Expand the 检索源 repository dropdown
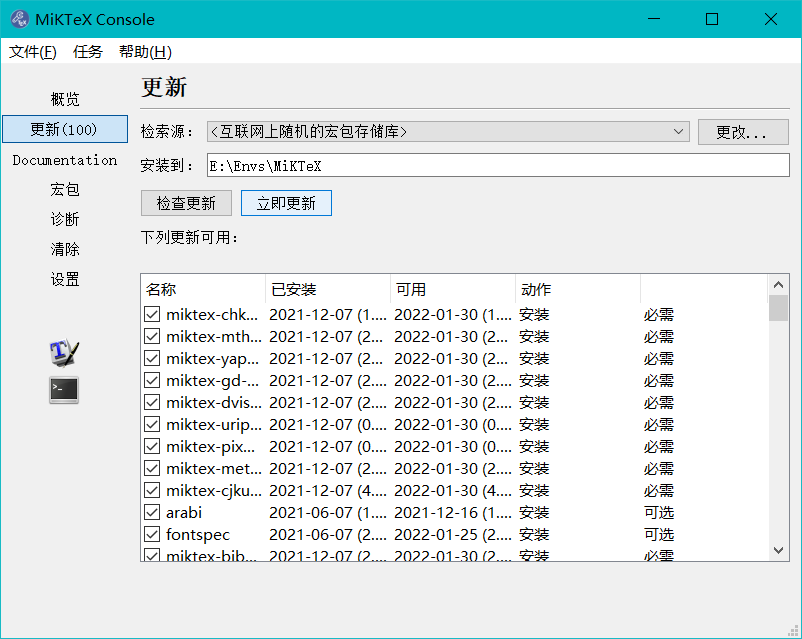The width and height of the screenshot is (802, 639). coord(679,131)
